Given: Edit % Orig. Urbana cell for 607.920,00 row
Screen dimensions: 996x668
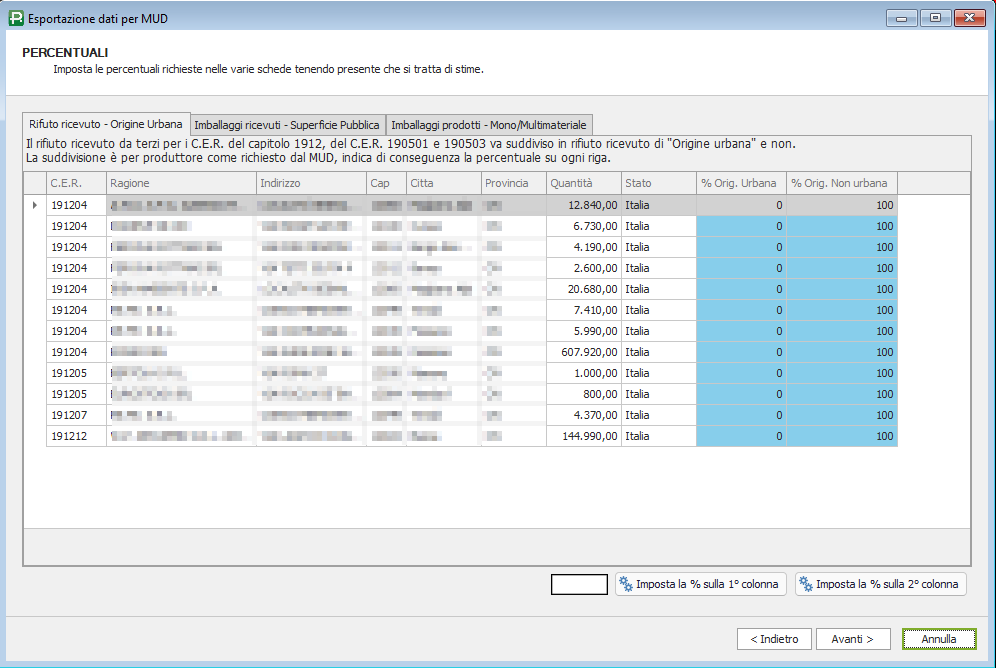Looking at the screenshot, I should 741,352.
